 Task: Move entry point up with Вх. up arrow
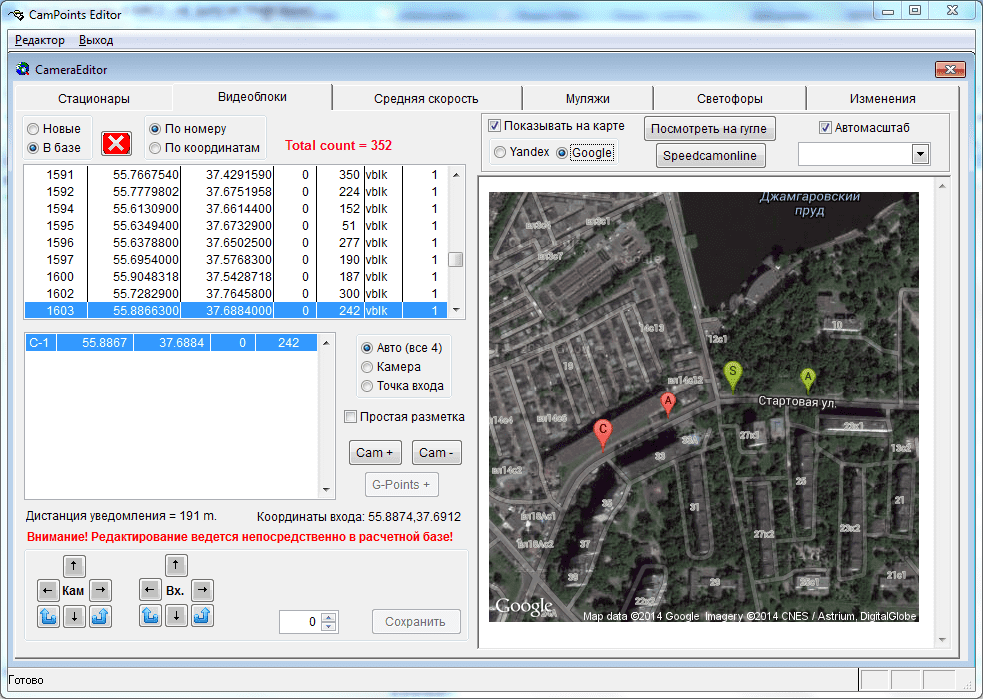[176, 565]
